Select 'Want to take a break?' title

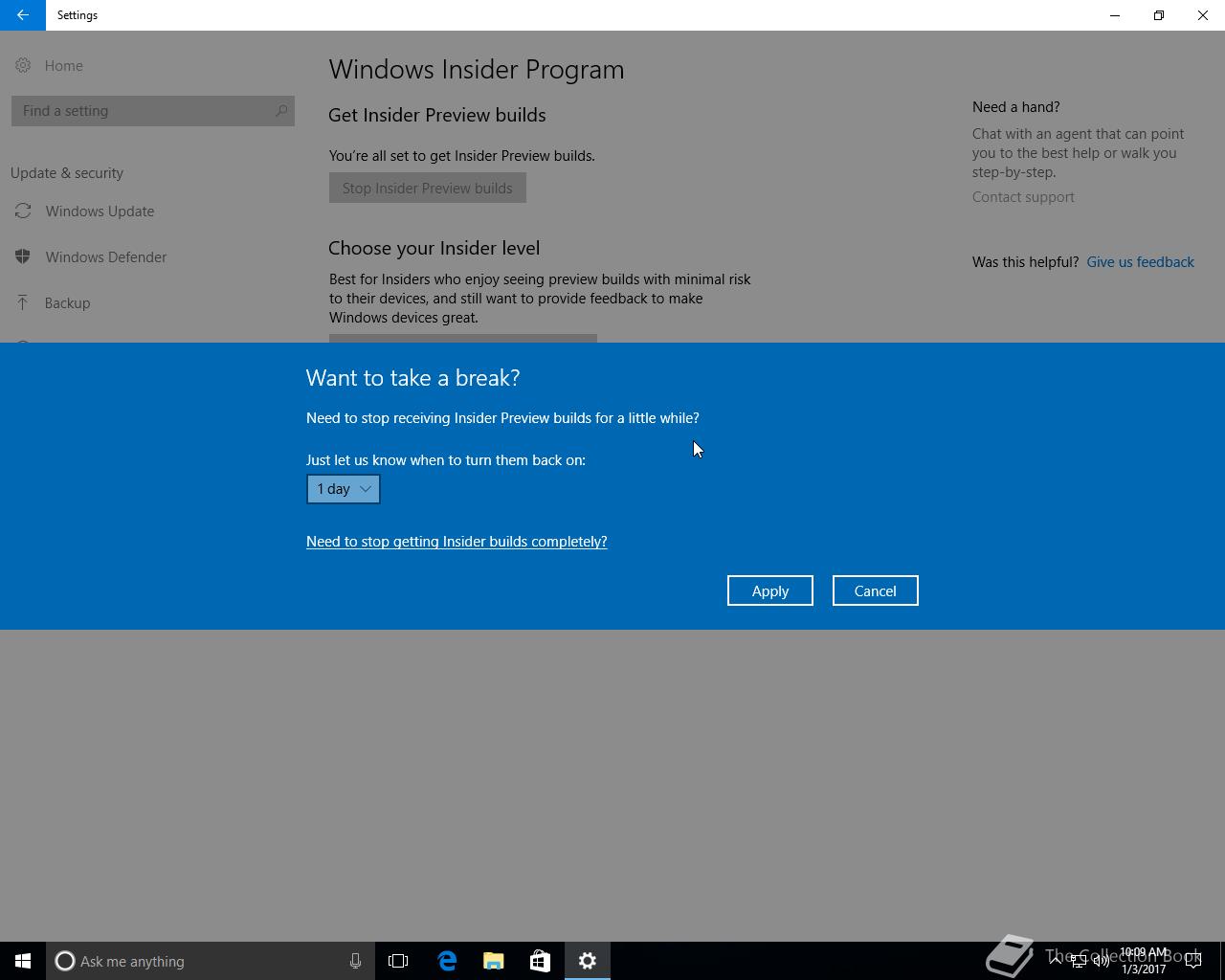(413, 378)
